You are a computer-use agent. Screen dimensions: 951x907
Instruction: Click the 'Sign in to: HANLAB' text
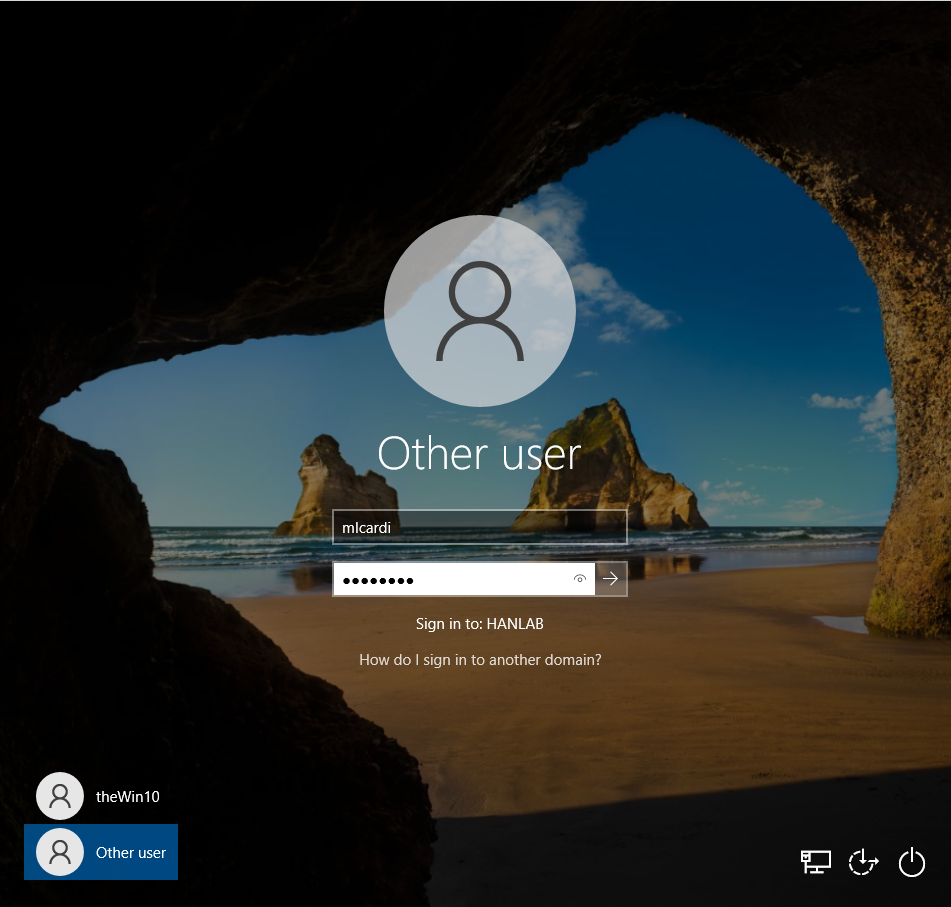click(479, 621)
